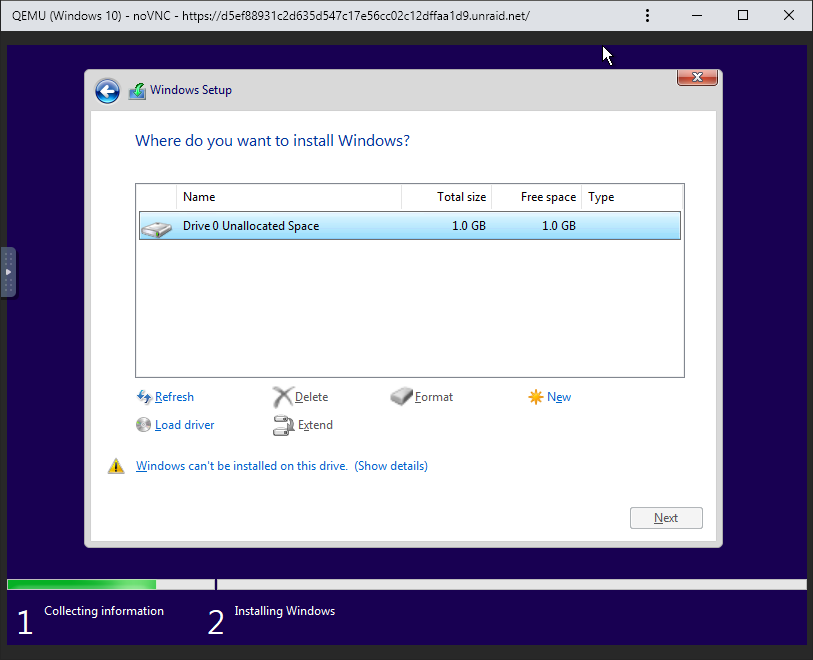
Task: Open the Windows can't be installed warning
Action: pos(242,466)
